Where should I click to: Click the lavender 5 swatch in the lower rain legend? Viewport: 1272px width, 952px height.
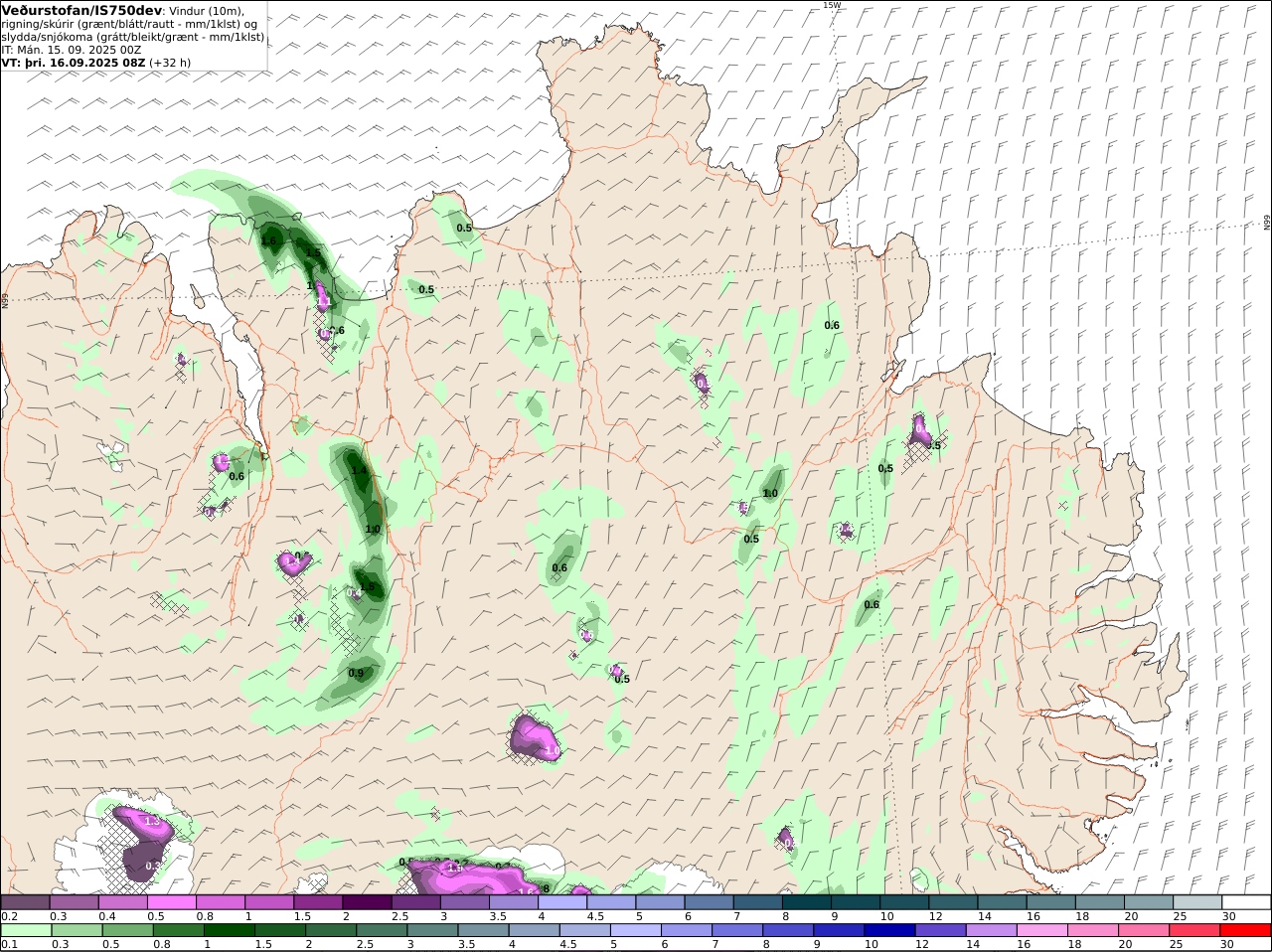pos(635,931)
